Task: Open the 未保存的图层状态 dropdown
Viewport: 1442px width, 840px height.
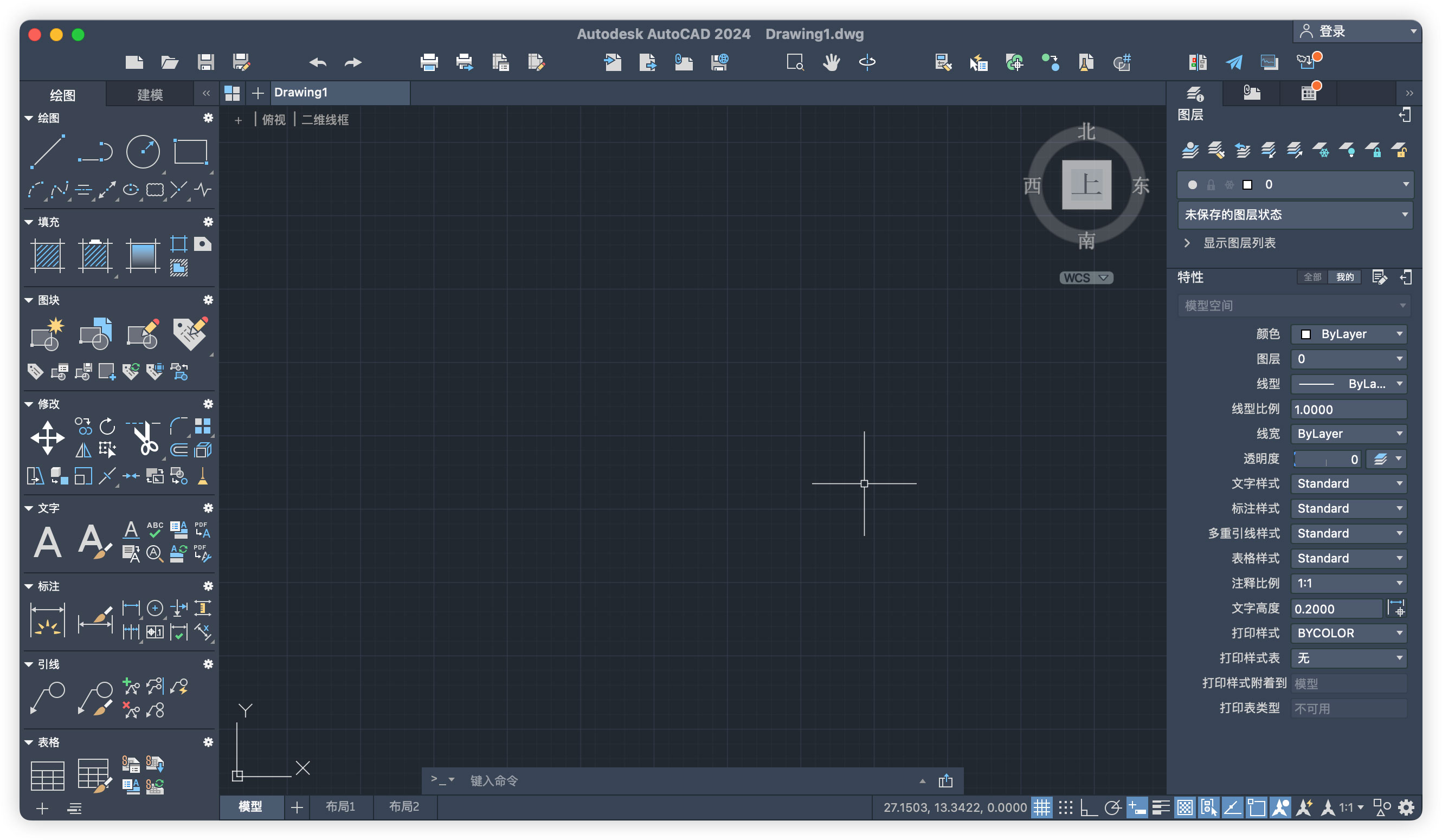Action: (x=1296, y=215)
